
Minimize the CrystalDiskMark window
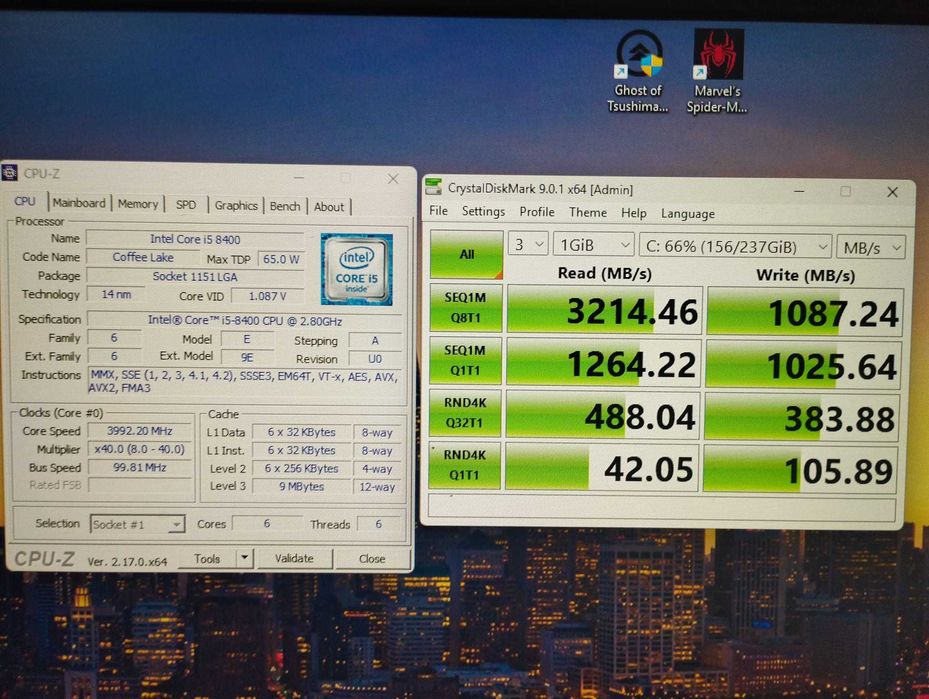[x=799, y=191]
